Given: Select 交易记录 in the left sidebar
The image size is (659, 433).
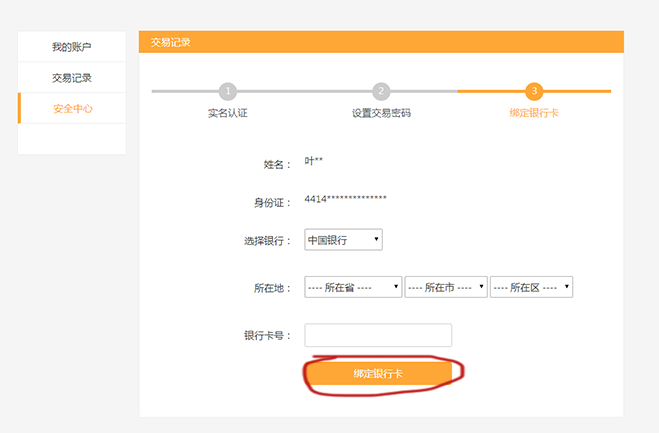Looking at the screenshot, I should pyautogui.click(x=72, y=78).
